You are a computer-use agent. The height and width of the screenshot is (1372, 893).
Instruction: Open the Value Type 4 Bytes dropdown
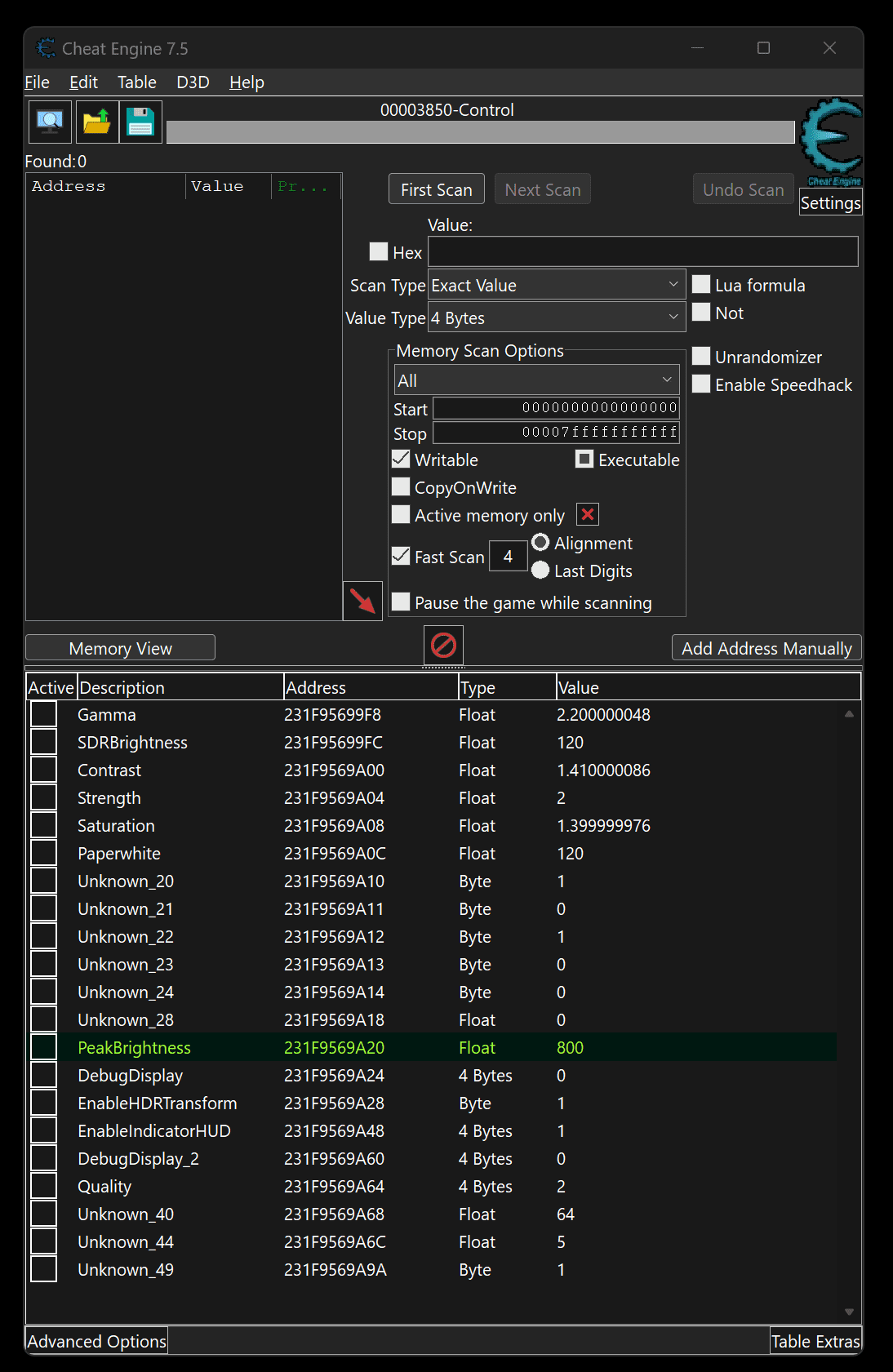click(557, 317)
